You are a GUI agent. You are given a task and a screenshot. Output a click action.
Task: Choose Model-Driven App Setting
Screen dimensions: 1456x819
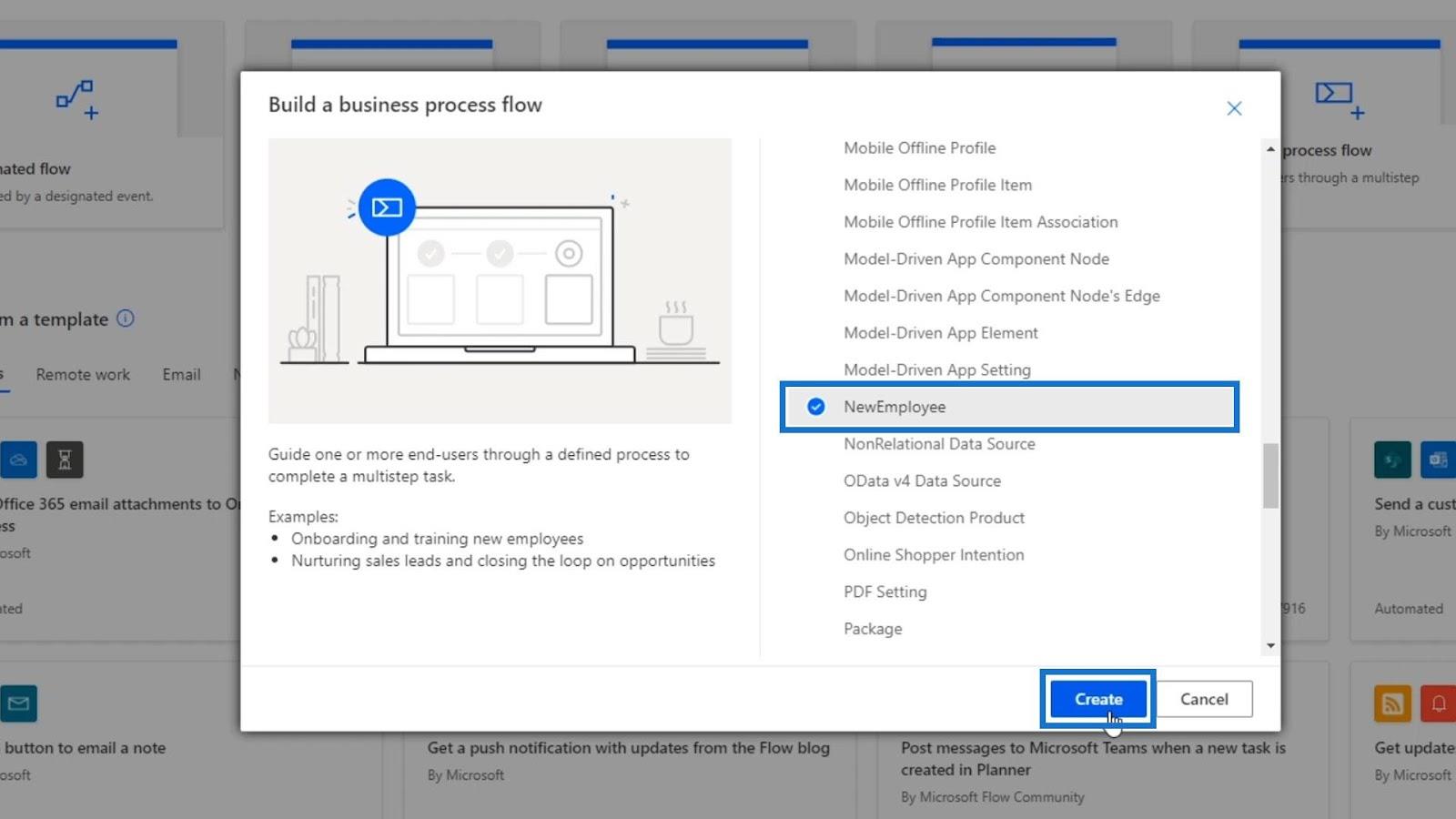click(x=936, y=370)
